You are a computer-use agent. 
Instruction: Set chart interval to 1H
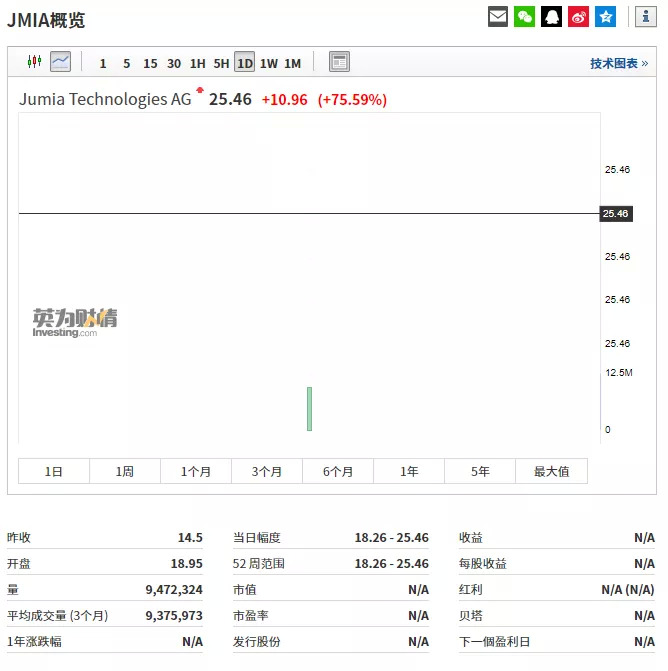pyautogui.click(x=198, y=64)
